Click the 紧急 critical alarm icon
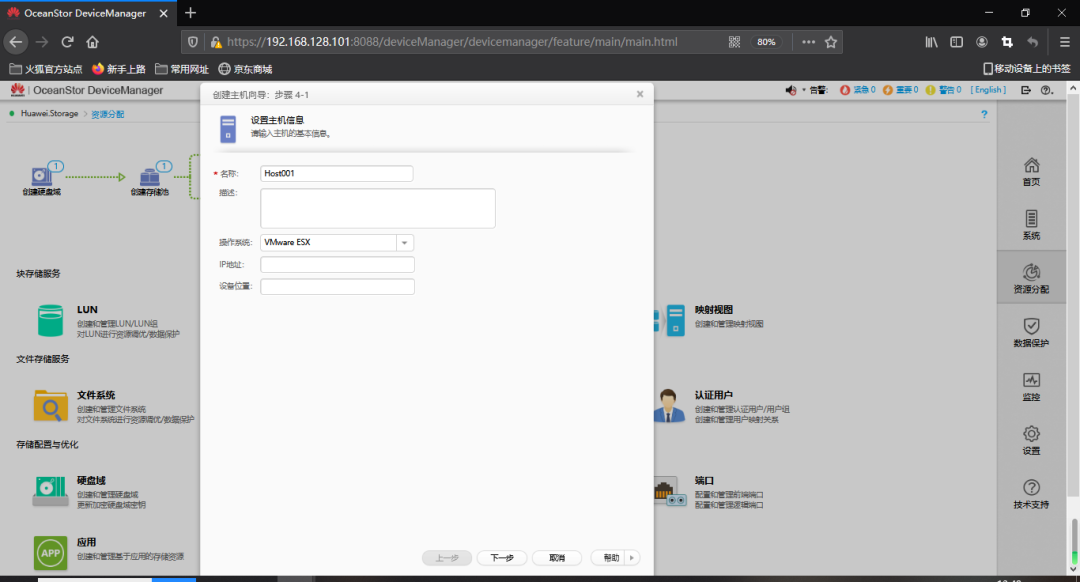This screenshot has height=582, width=1080. pyautogui.click(x=844, y=90)
